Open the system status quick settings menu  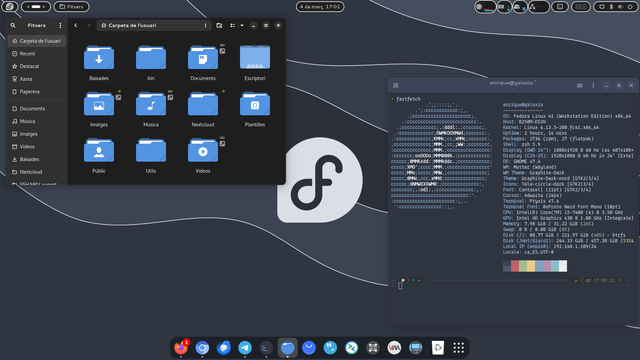click(616, 7)
